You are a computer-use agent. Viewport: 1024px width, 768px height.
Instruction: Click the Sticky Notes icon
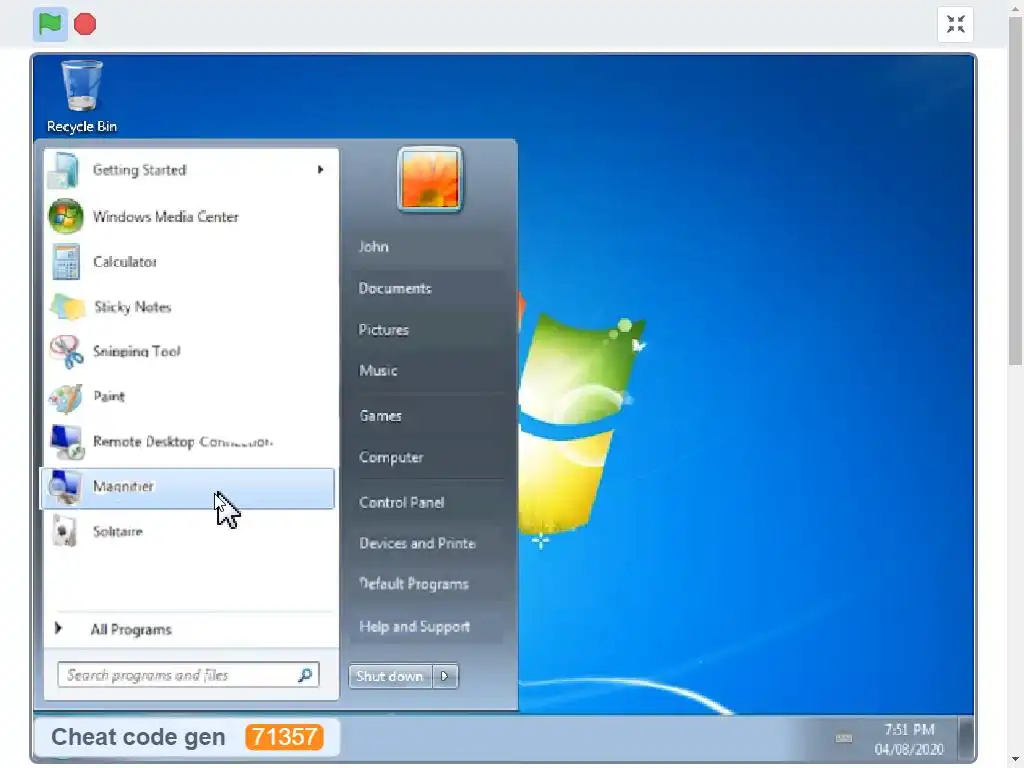click(67, 307)
